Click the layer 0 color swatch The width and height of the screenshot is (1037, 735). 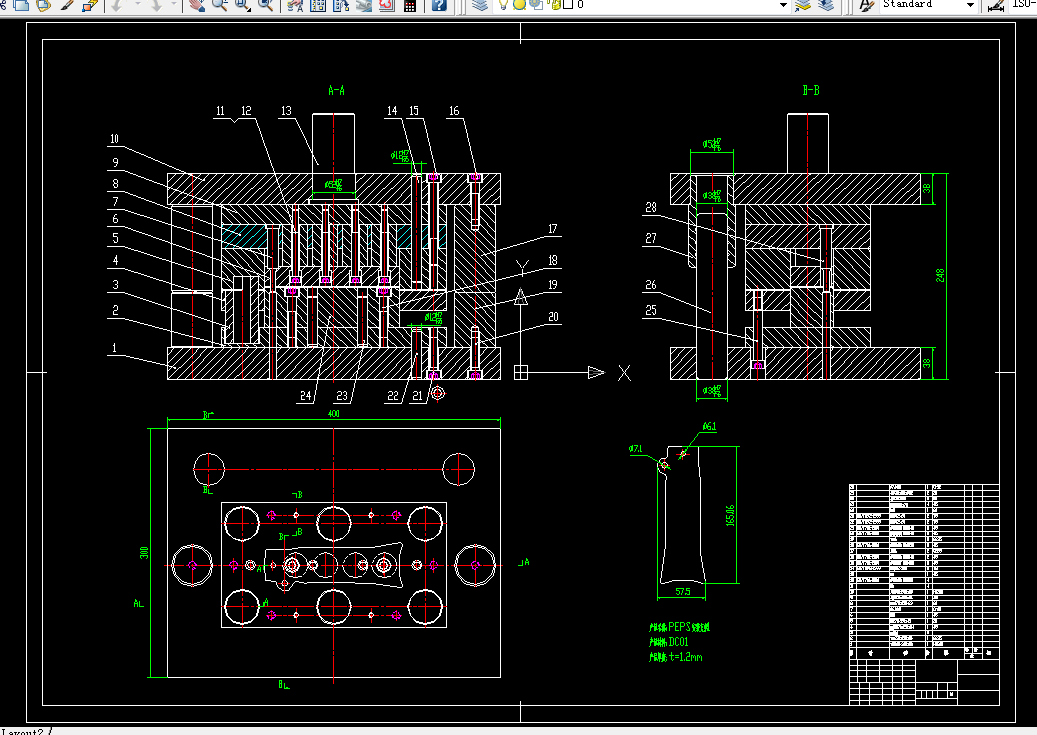click(567, 5)
